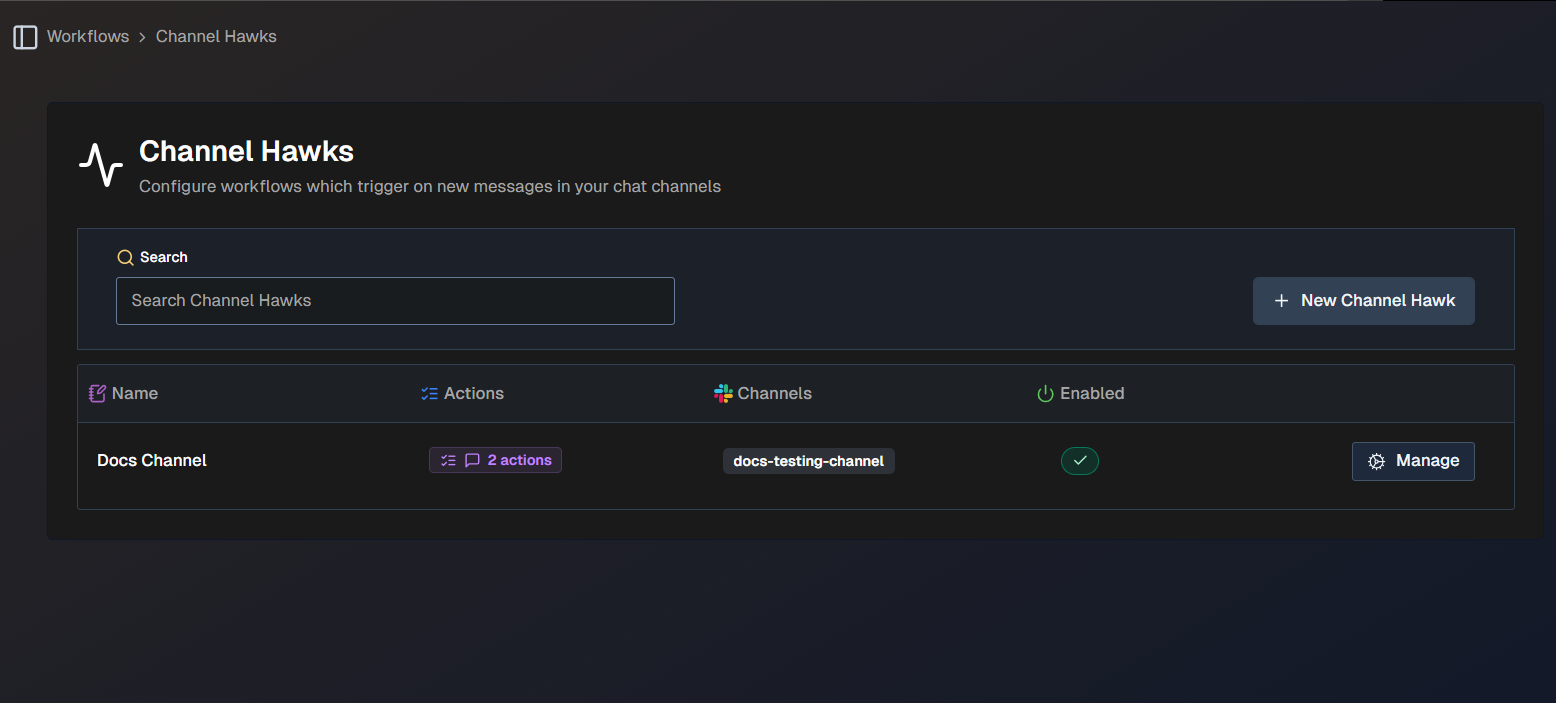This screenshot has width=1556, height=703.
Task: Disable the Docs Channel enabled checkmark
Action: [x=1080, y=461]
